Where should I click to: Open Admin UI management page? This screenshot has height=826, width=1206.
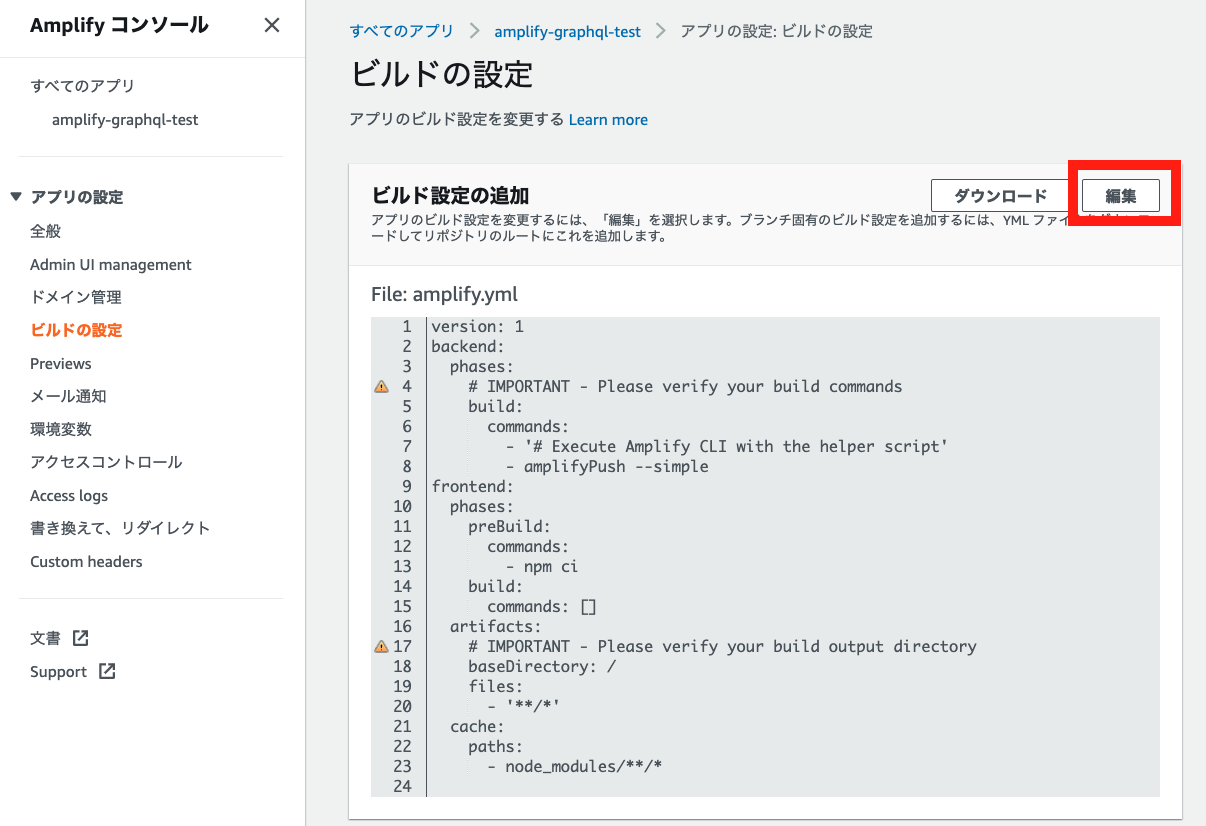pyautogui.click(x=111, y=264)
